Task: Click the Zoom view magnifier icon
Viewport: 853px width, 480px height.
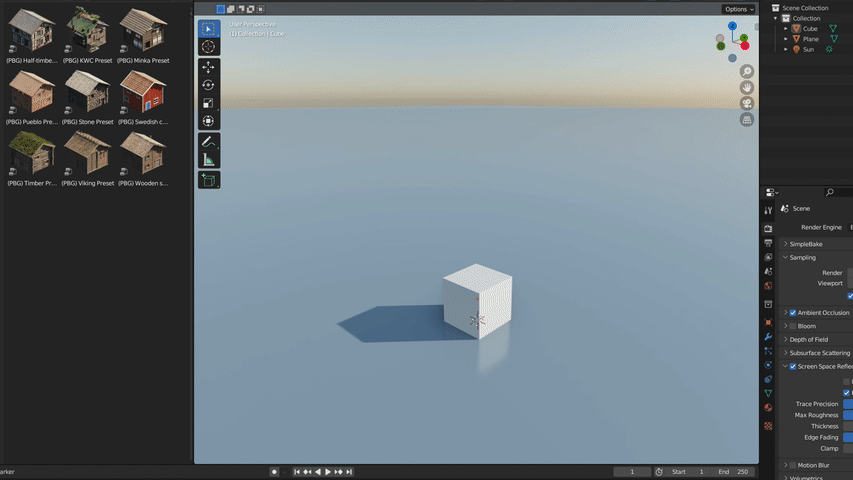Action: click(x=747, y=72)
